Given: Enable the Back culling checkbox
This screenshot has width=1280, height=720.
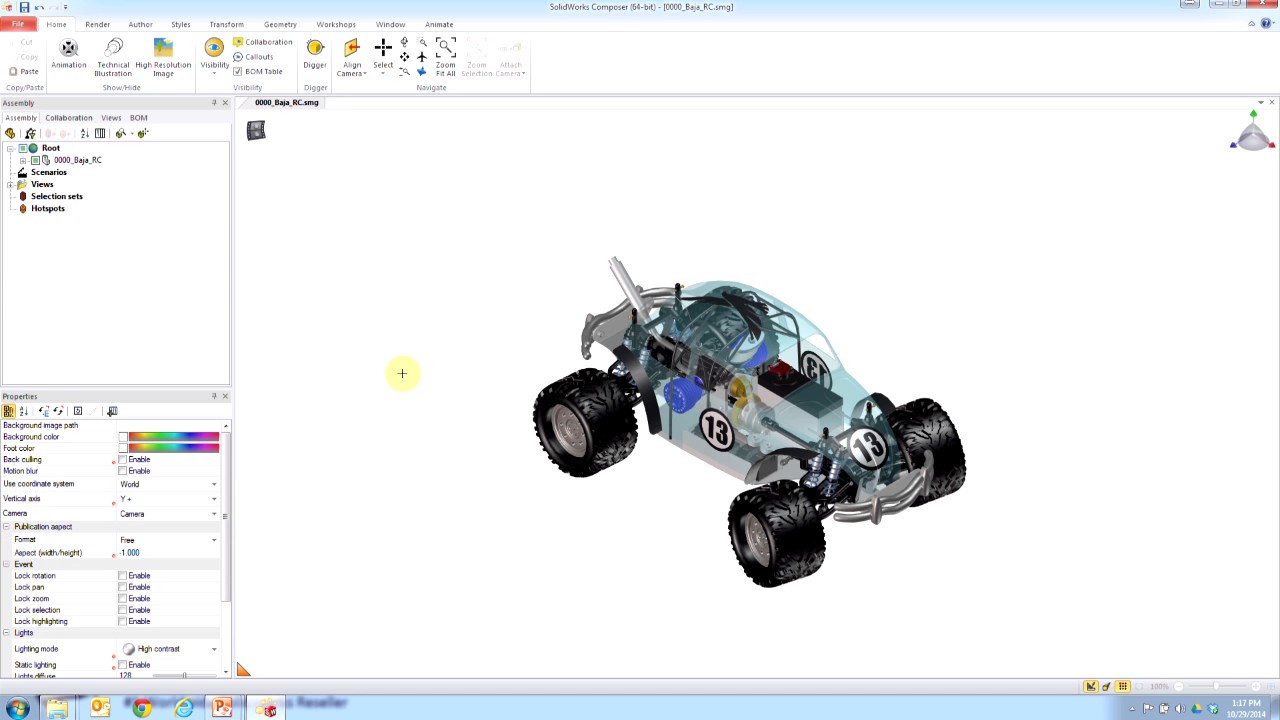Looking at the screenshot, I should pos(123,460).
